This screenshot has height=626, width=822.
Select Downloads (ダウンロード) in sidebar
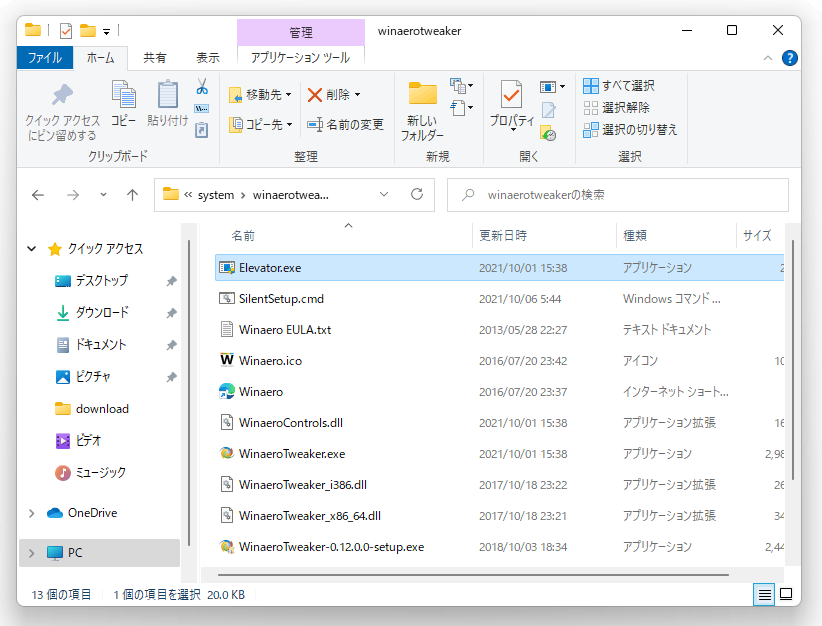tap(101, 312)
